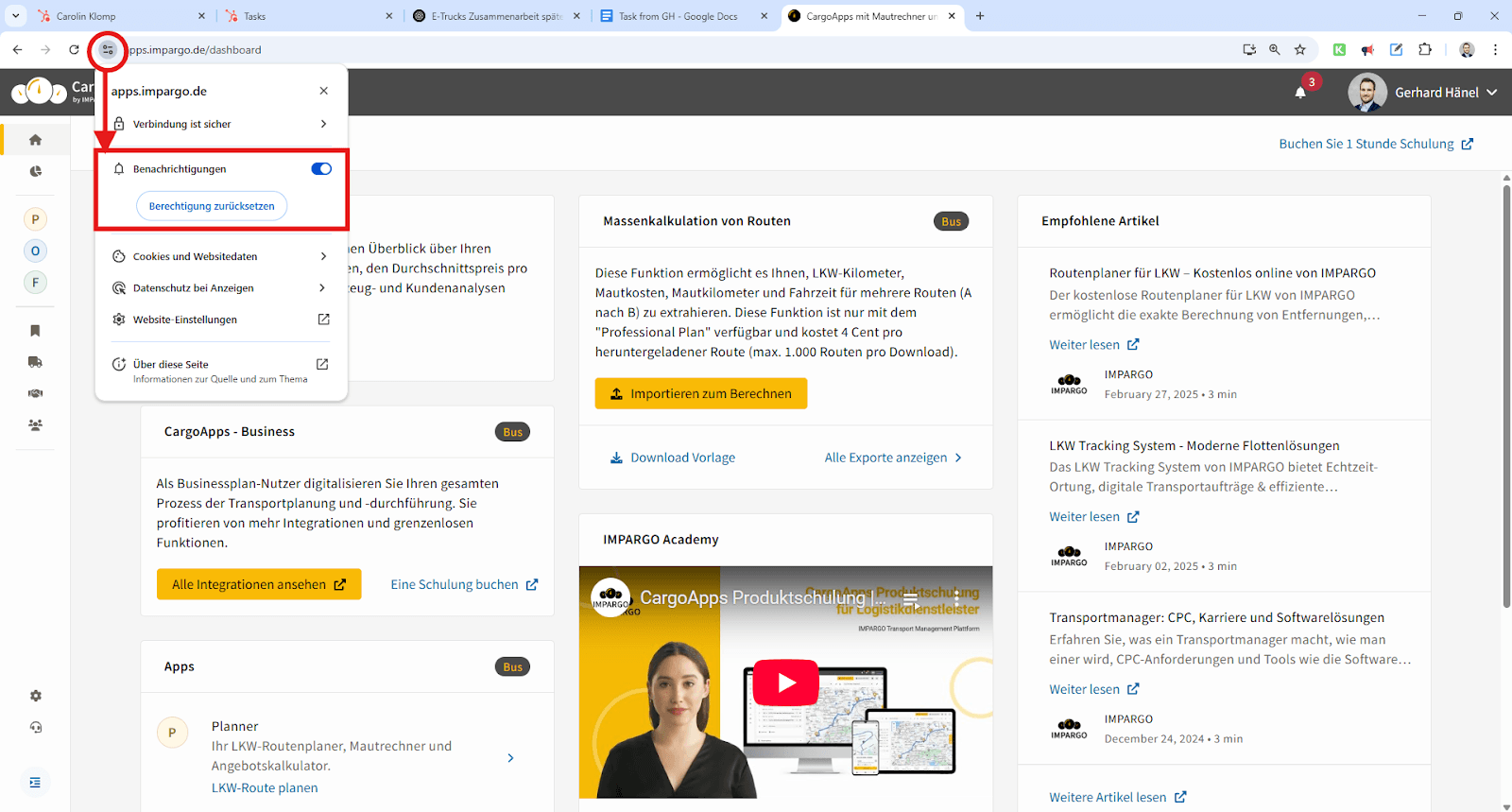Open the settings gear in sidebar

35,696
